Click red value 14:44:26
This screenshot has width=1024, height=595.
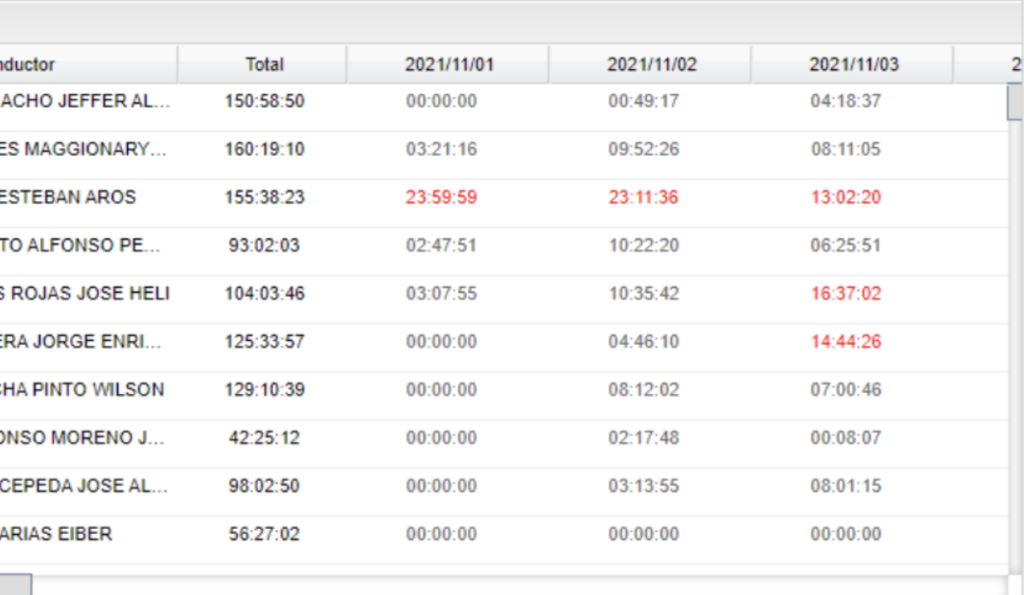(846, 342)
